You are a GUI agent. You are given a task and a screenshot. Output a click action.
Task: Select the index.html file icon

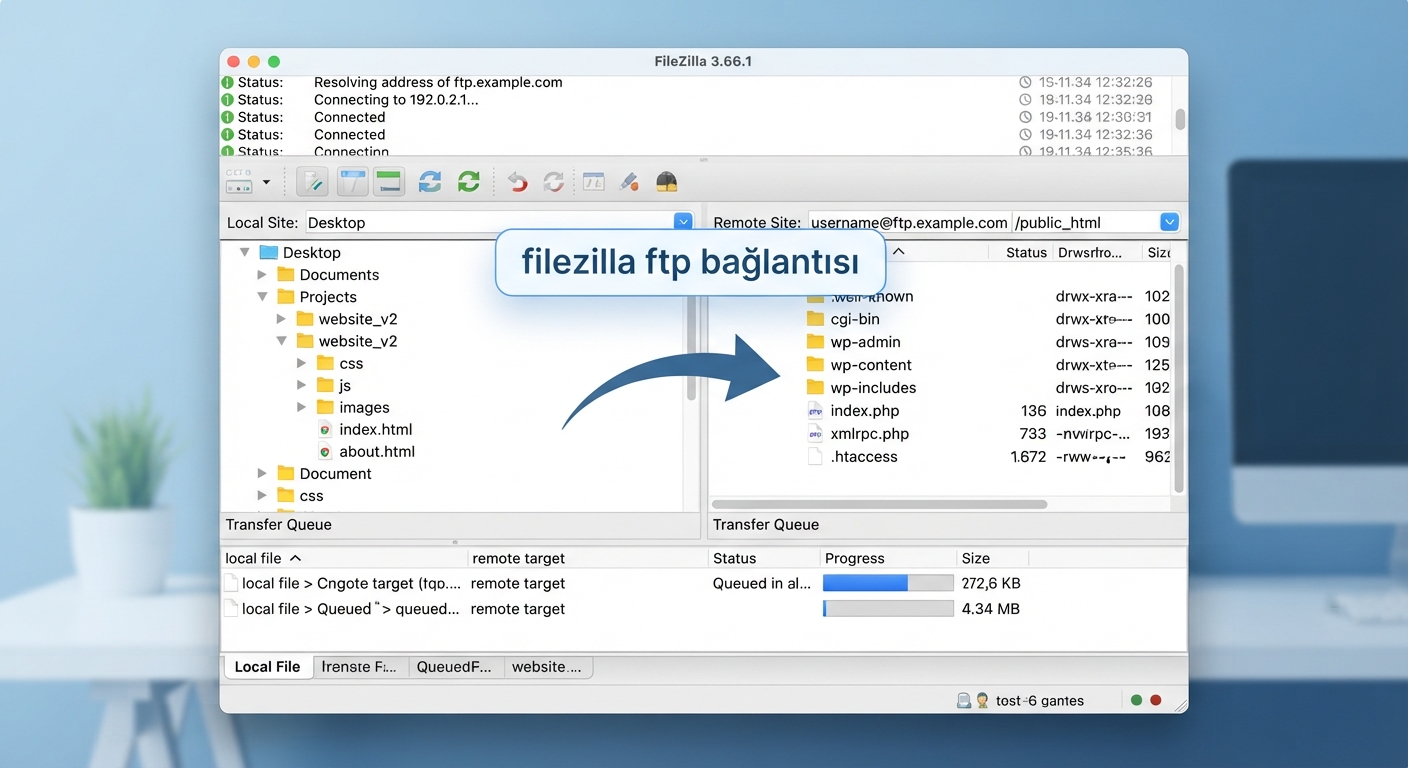(x=325, y=429)
